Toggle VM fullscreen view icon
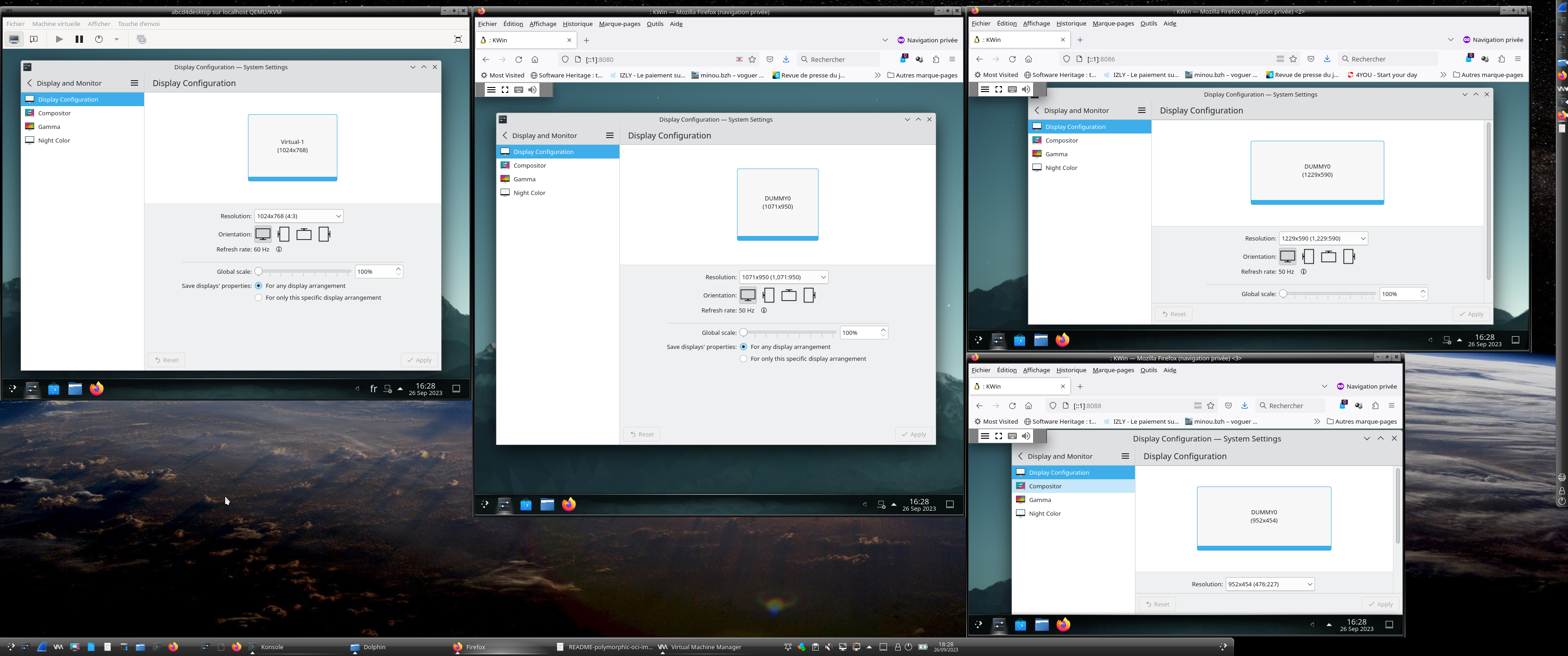Viewport: 1568px width, 656px height. coord(458,39)
